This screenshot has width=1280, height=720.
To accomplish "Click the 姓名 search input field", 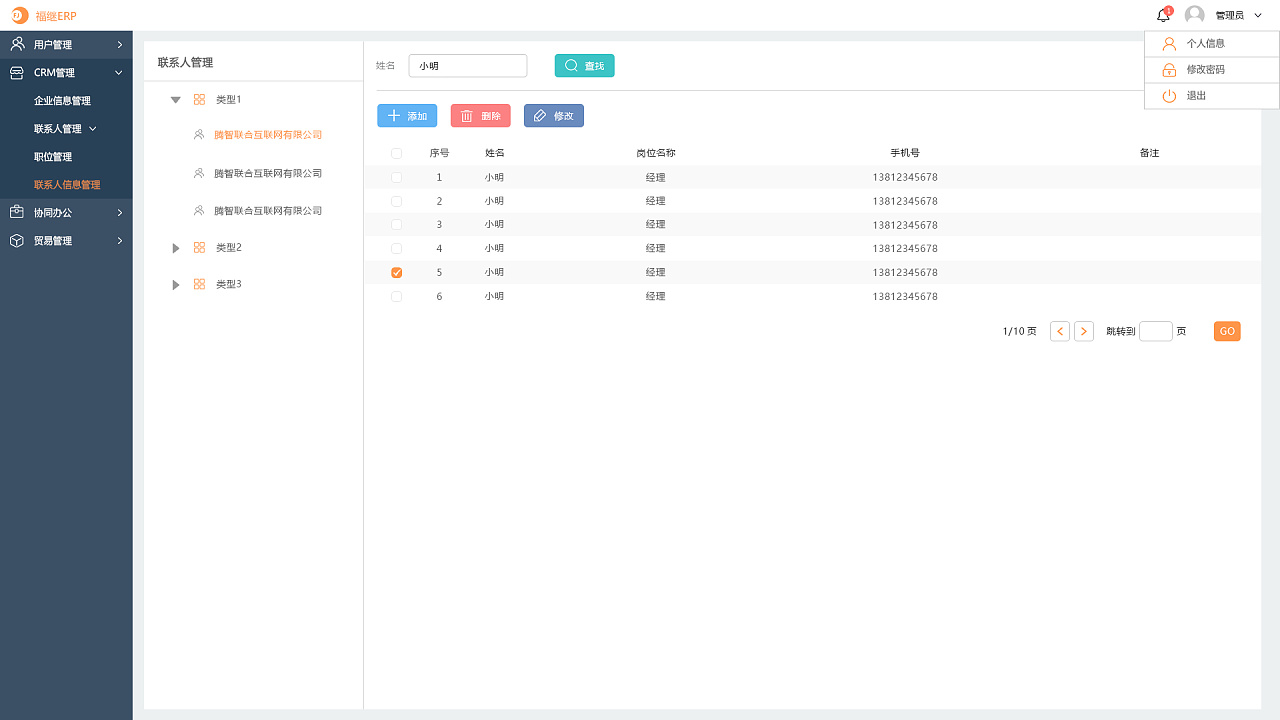I will (468, 65).
